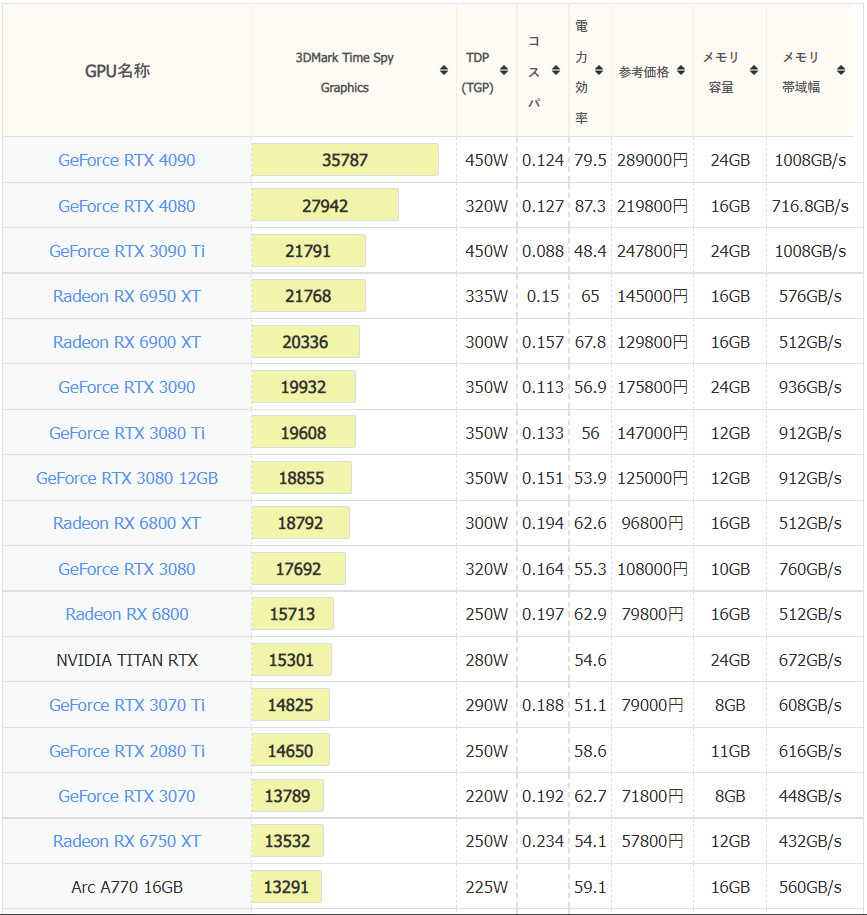Click the TDP (TGP) header text
Image resolution: width=867 pixels, height=915 pixels.
477,72
